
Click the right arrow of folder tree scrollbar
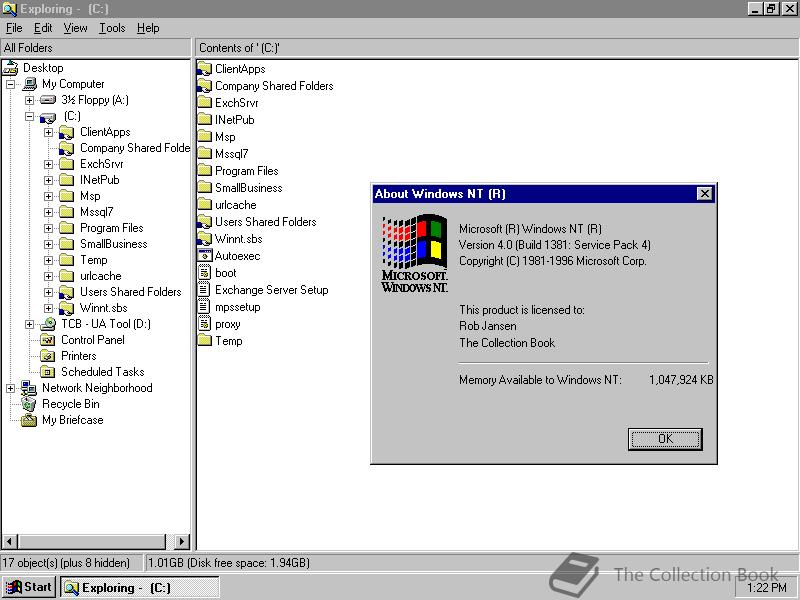point(182,541)
